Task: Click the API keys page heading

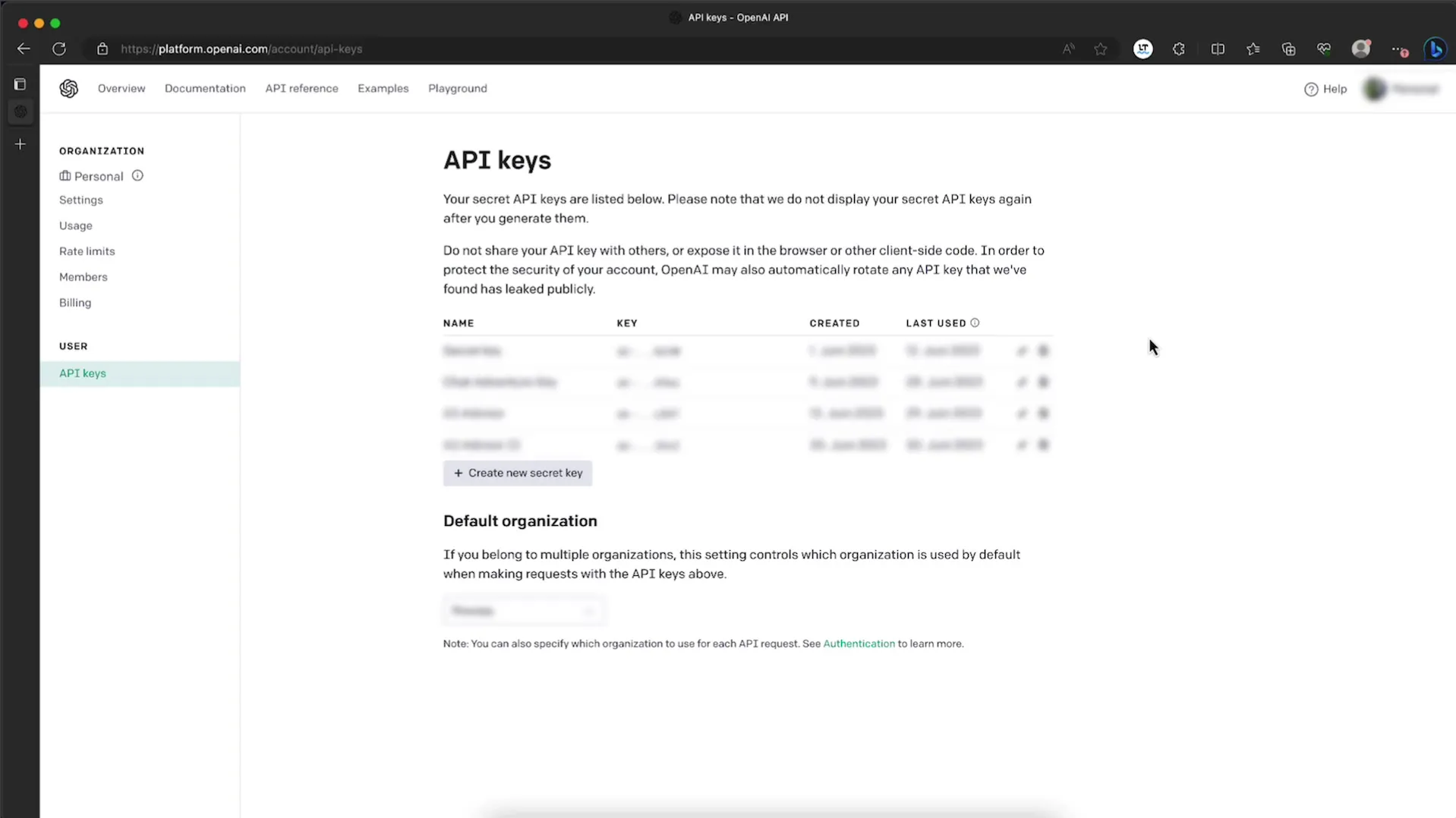Action: (497, 160)
